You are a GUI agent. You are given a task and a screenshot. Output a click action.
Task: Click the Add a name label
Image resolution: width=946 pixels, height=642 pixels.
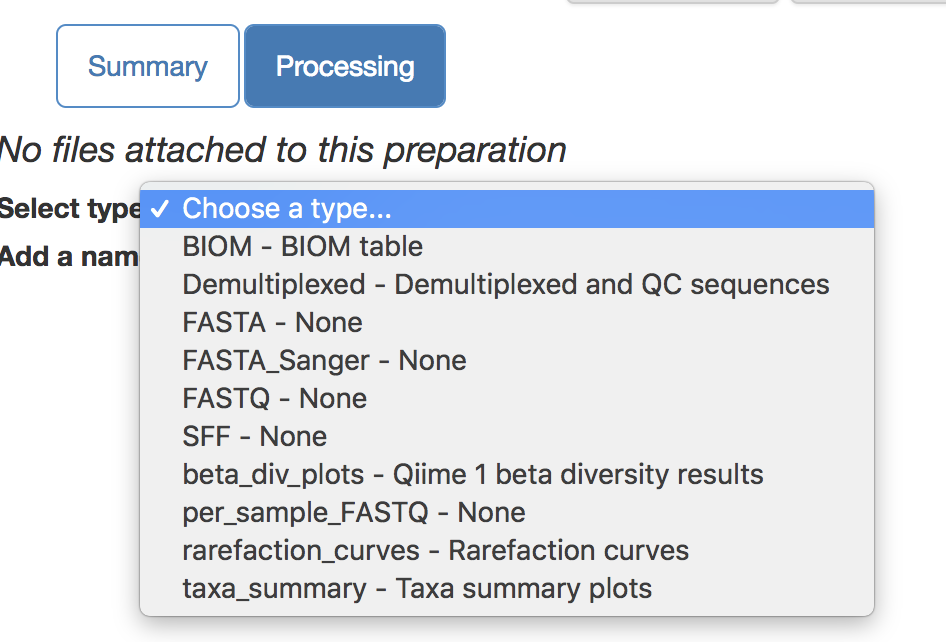(x=68, y=257)
